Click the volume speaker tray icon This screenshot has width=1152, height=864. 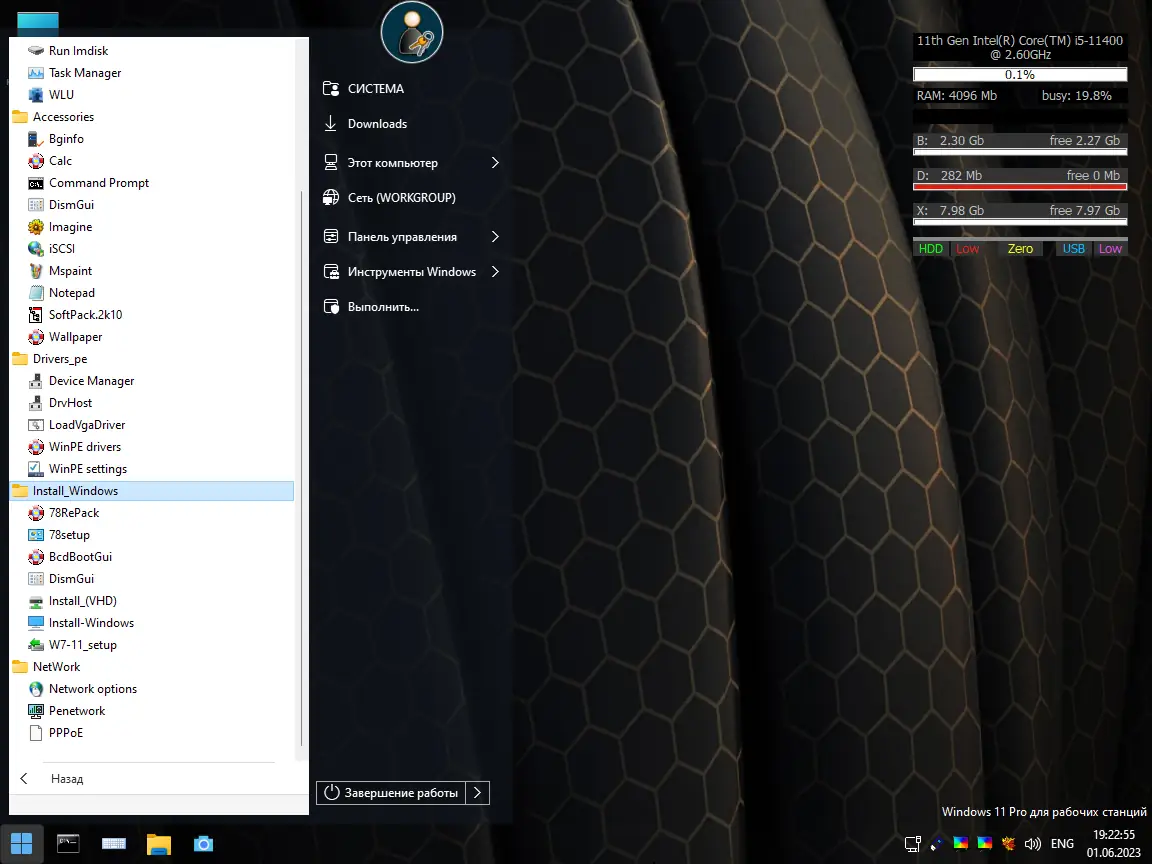pos(1032,844)
